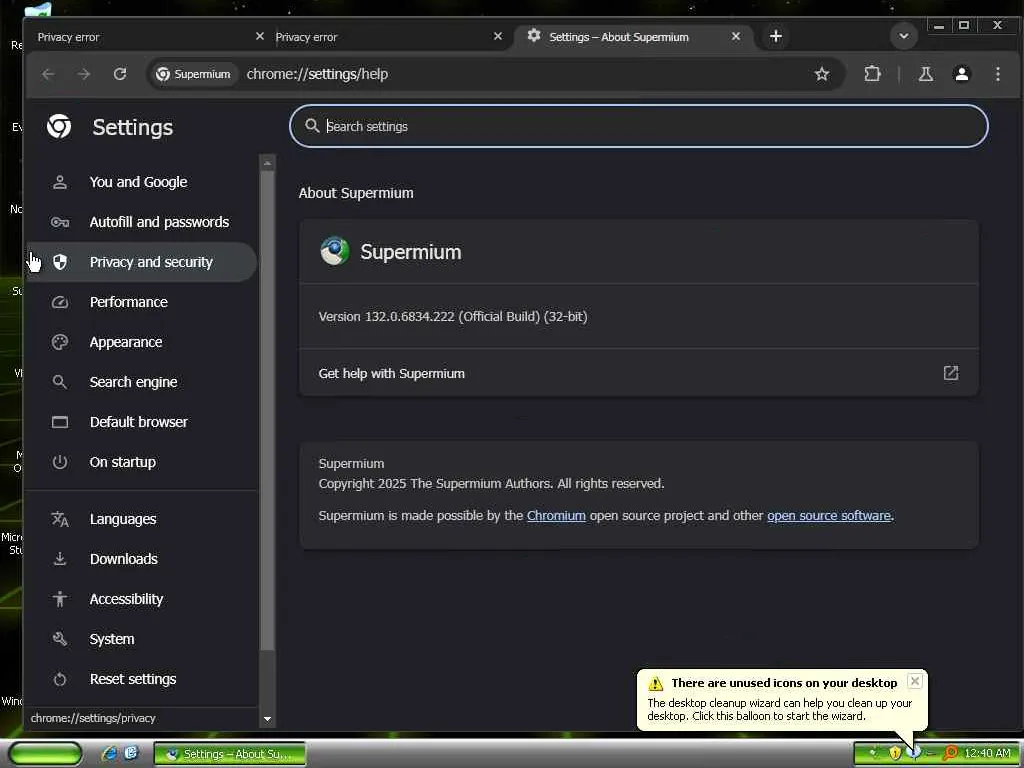
Task: Click the external link icon for Get help
Action: pos(950,373)
